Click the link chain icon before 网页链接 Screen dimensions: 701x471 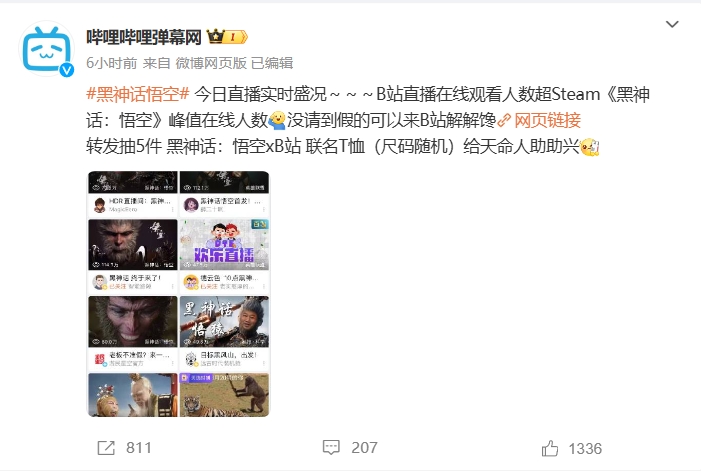(x=504, y=120)
